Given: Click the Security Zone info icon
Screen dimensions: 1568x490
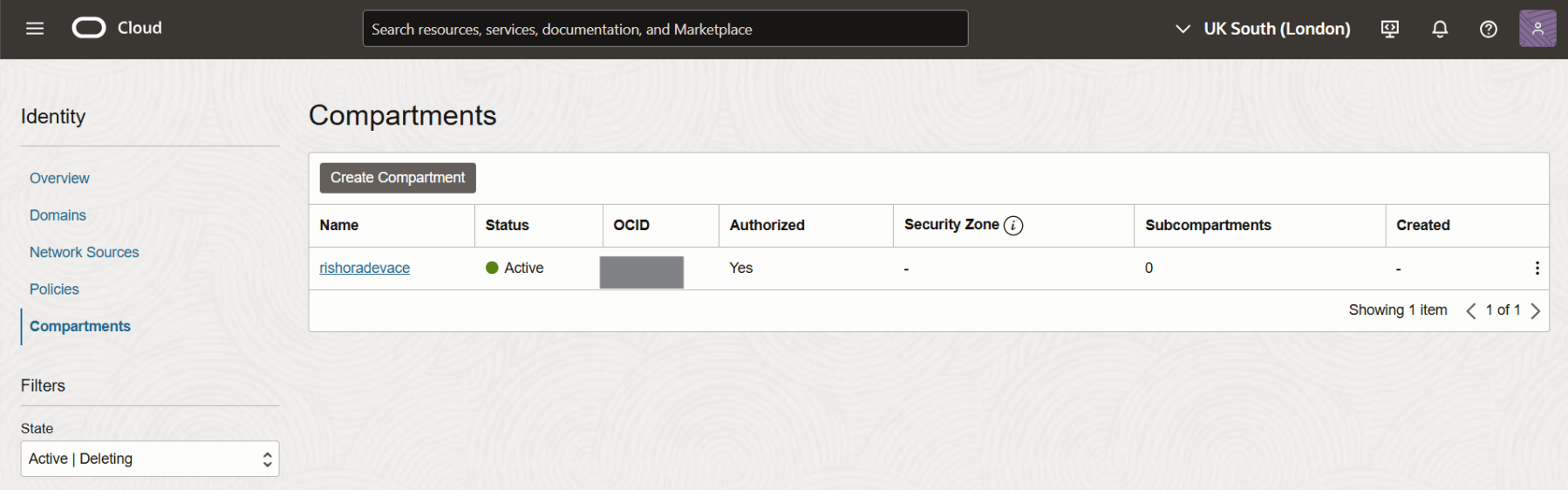Looking at the screenshot, I should [1013, 226].
